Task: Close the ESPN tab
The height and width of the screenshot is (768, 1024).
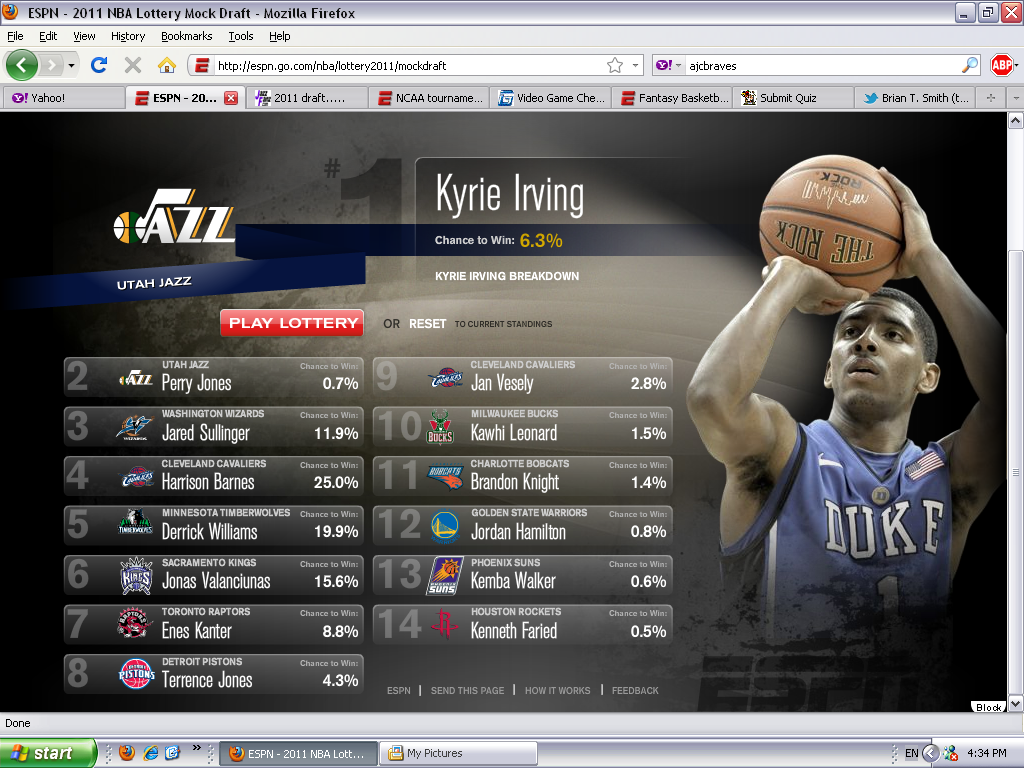Action: coord(231,98)
